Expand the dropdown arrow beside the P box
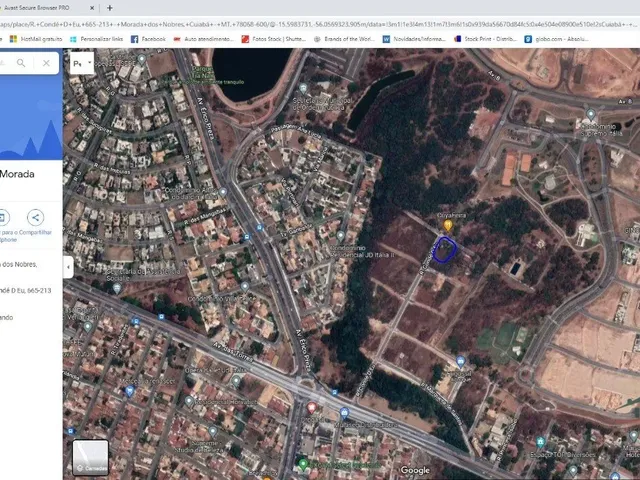The image size is (640, 480). pos(89,62)
